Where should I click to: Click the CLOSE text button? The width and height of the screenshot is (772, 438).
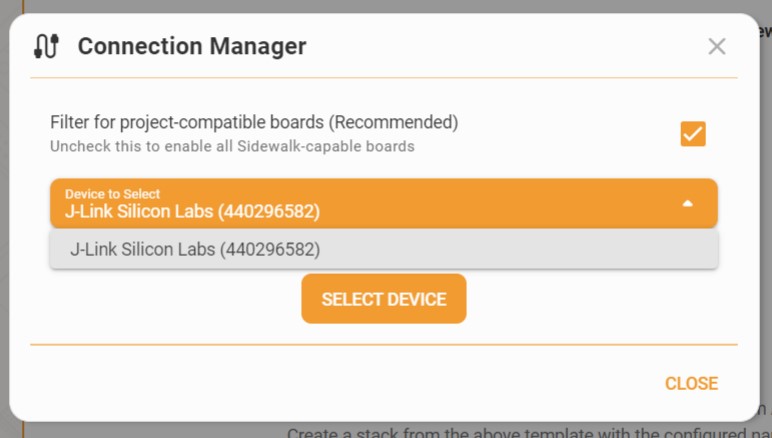[691, 384]
